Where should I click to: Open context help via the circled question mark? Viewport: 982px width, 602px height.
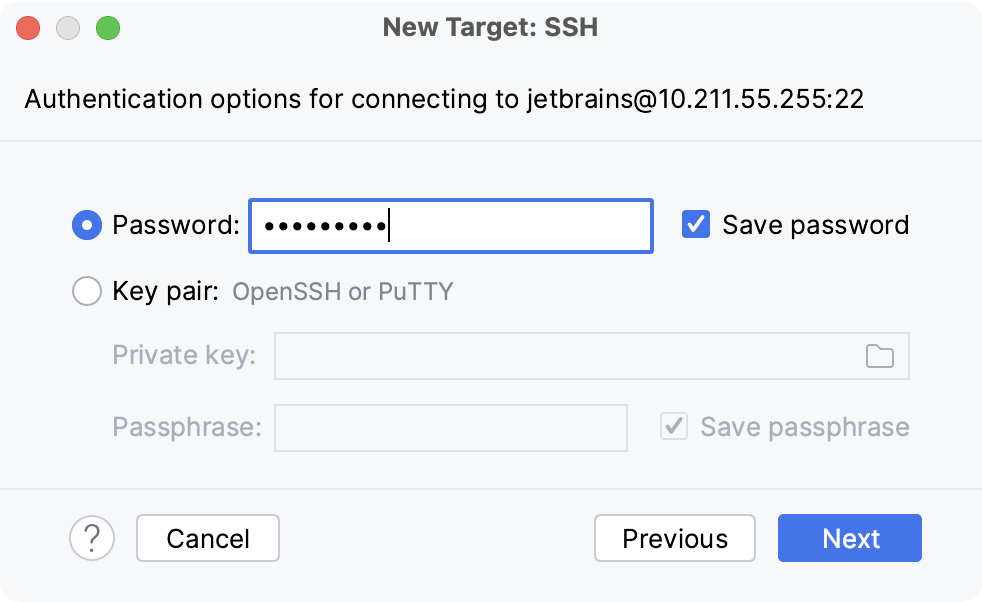[91, 538]
